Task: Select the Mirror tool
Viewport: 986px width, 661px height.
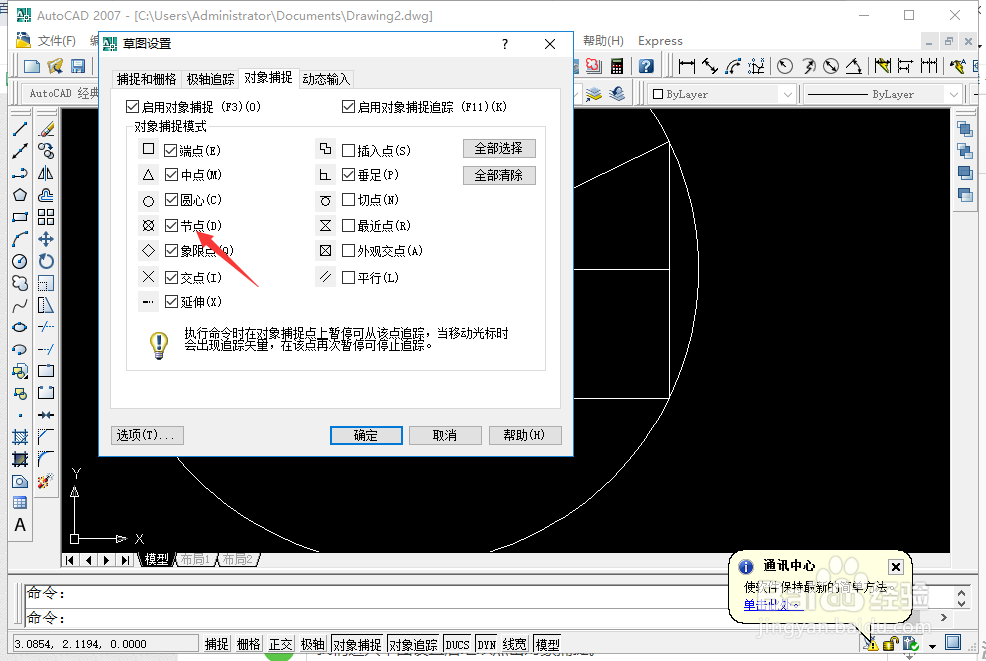Action: (x=46, y=173)
